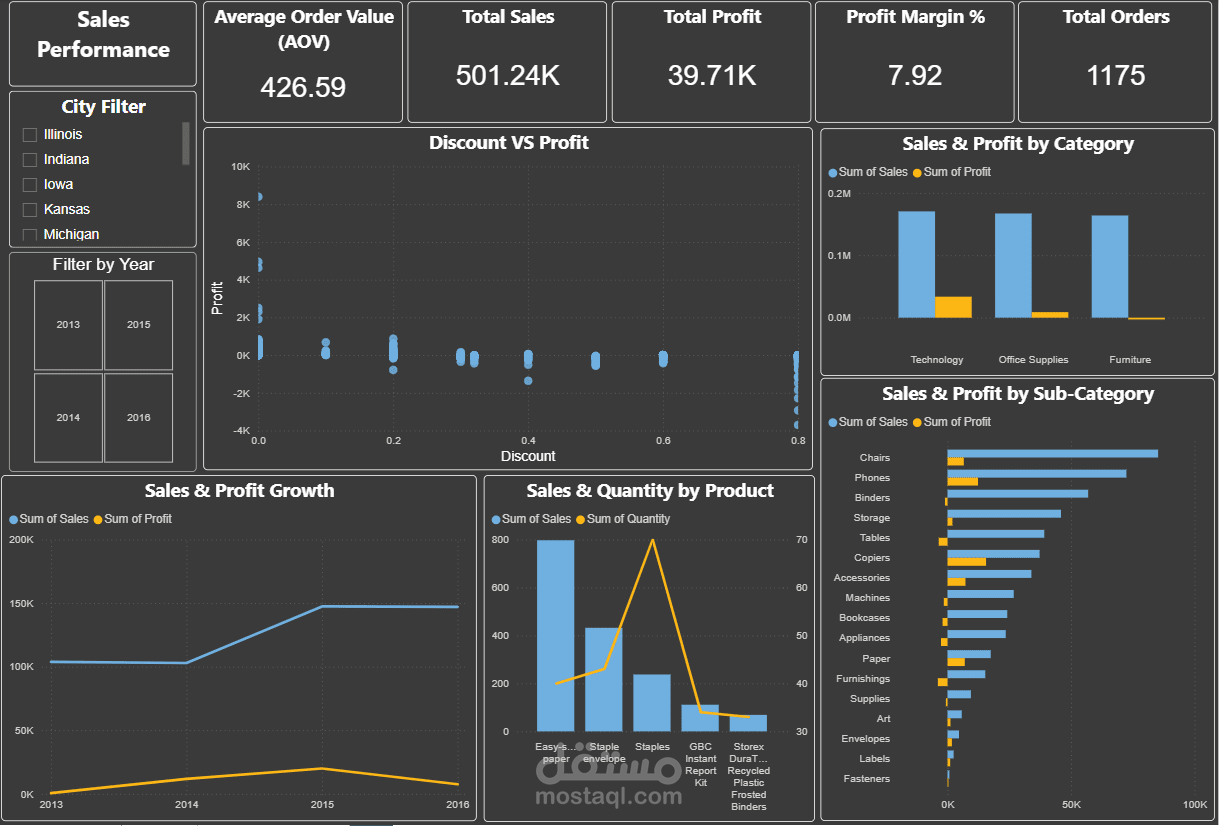This screenshot has height=826, width=1219.
Task: Check the Indiana city filter checkbox
Action: pyautogui.click(x=30, y=160)
